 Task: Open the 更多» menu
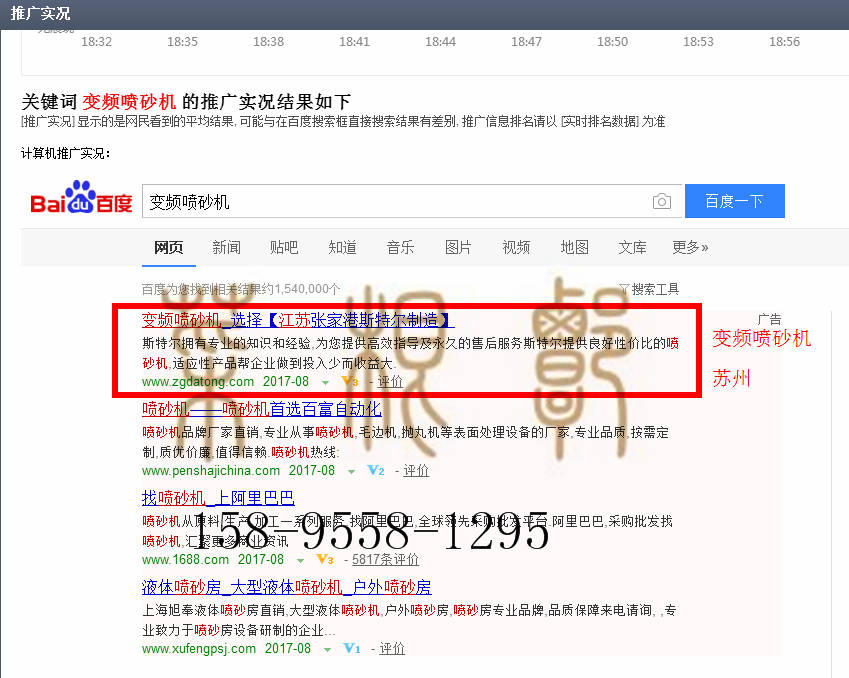(x=690, y=247)
